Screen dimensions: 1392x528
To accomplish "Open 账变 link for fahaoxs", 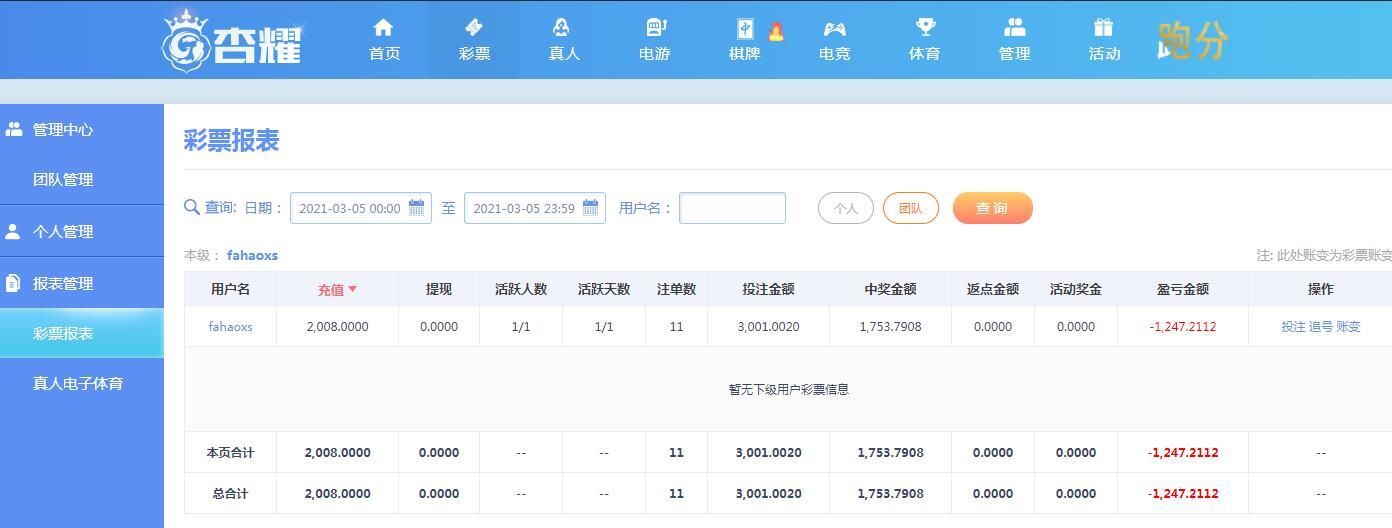I will 1348,326.
